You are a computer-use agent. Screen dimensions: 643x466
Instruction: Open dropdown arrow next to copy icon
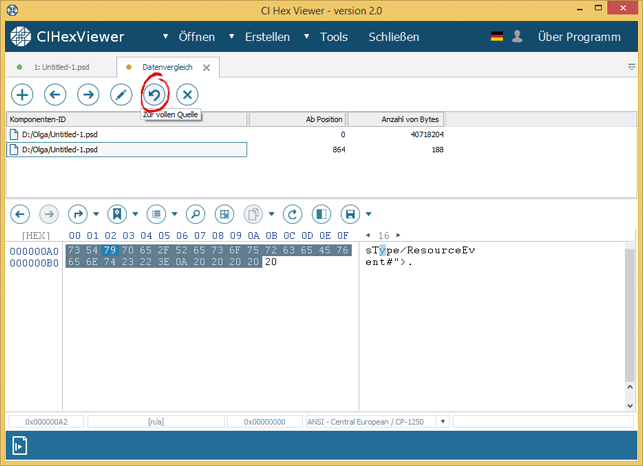point(271,214)
